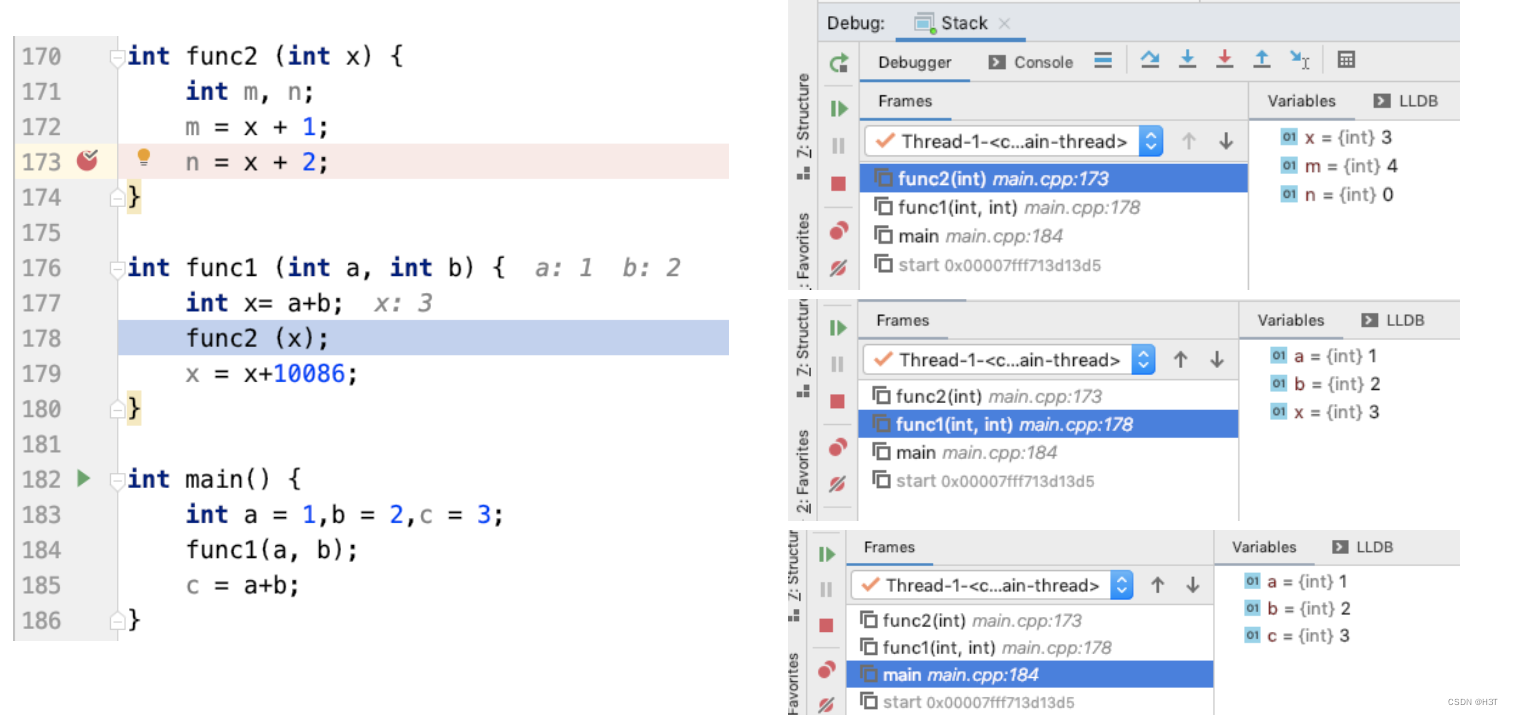1513x715 pixels.
Task: Resume program in panel with func1(int, int) frame selected
Action: (x=838, y=327)
